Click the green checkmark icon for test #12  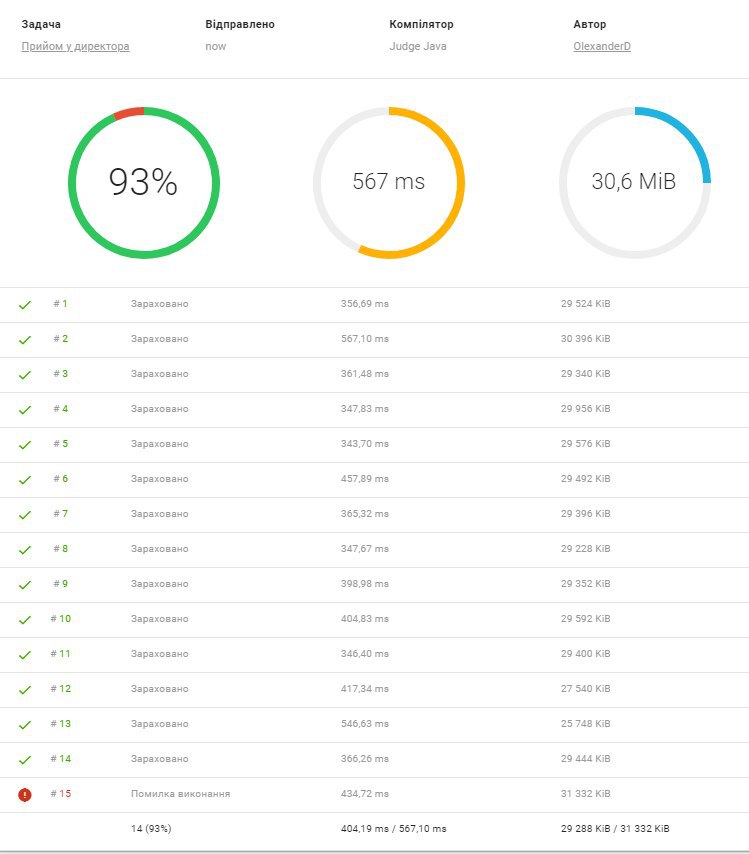pyautogui.click(x=25, y=690)
